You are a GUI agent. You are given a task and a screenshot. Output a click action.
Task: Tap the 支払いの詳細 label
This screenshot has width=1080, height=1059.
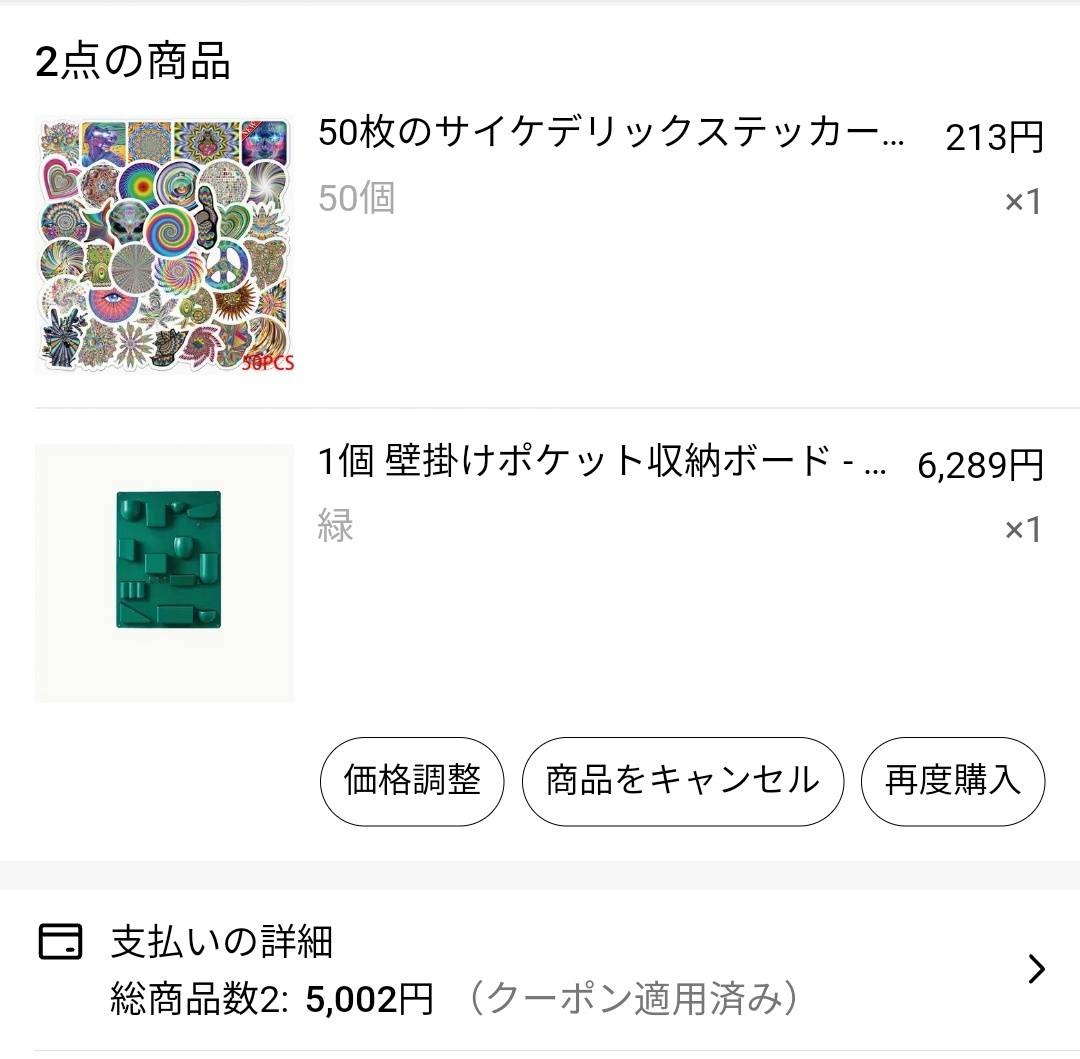(x=221, y=941)
